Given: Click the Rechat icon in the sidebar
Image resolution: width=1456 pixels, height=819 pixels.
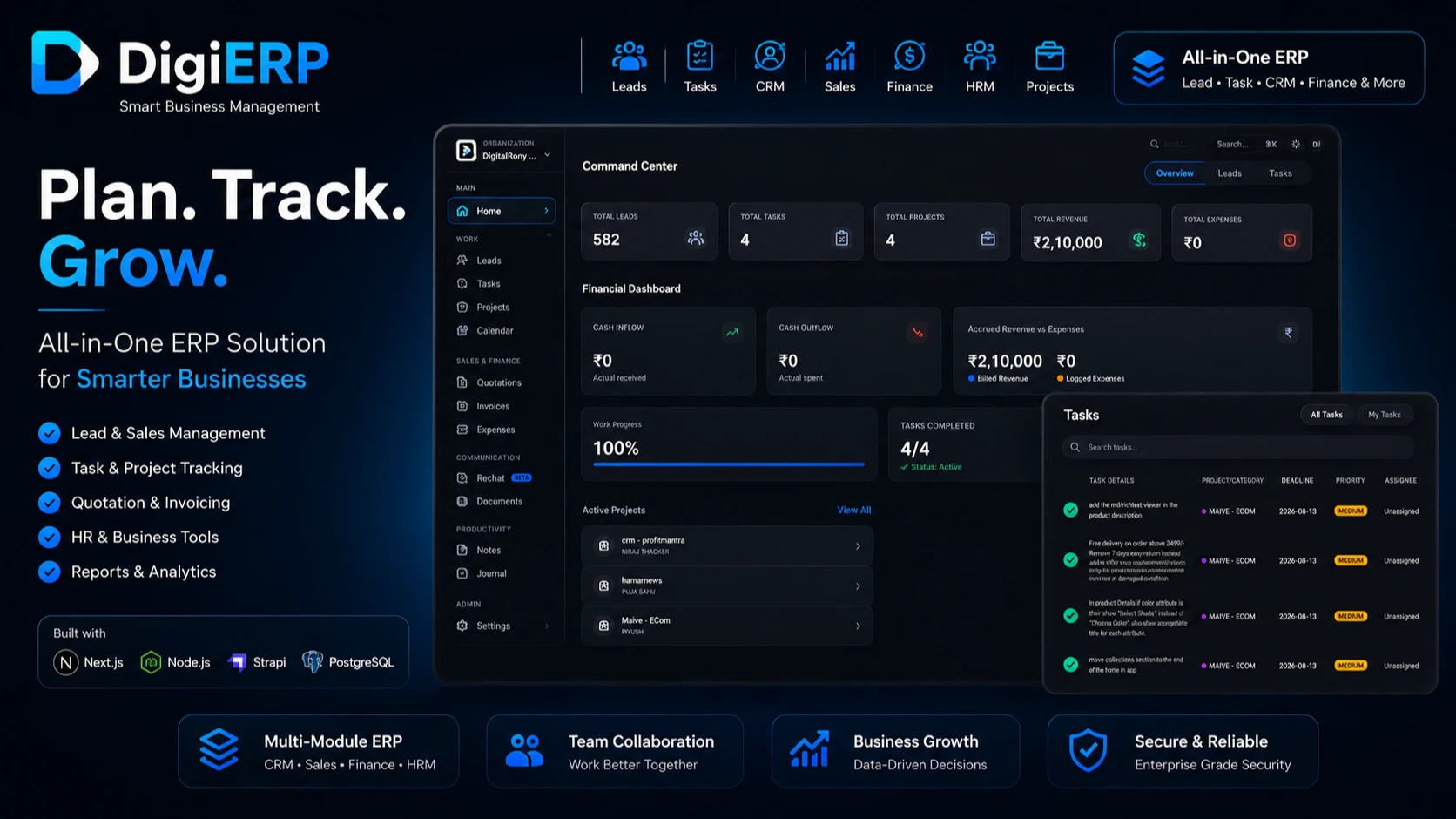Looking at the screenshot, I should coord(462,478).
